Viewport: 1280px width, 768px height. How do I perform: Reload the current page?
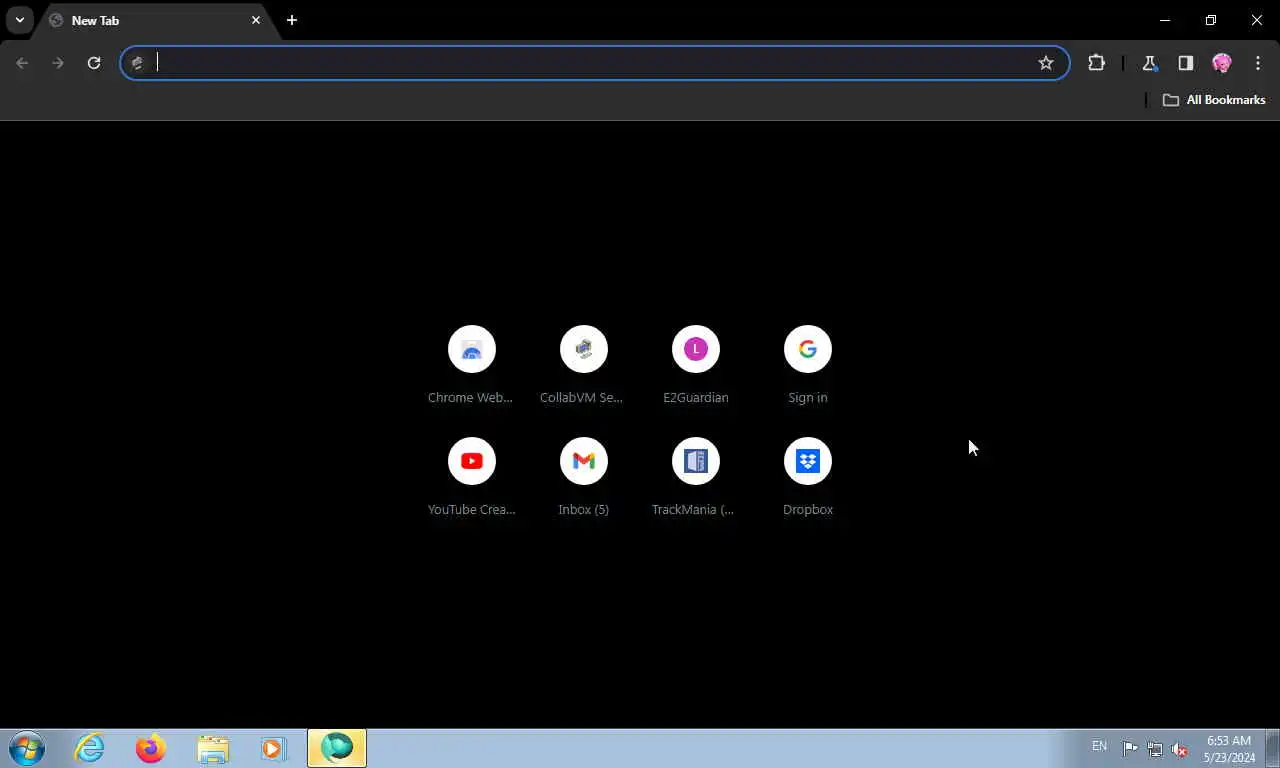point(94,63)
